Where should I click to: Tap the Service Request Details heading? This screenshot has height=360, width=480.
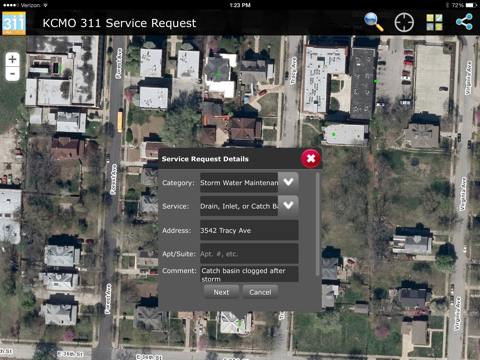point(205,159)
